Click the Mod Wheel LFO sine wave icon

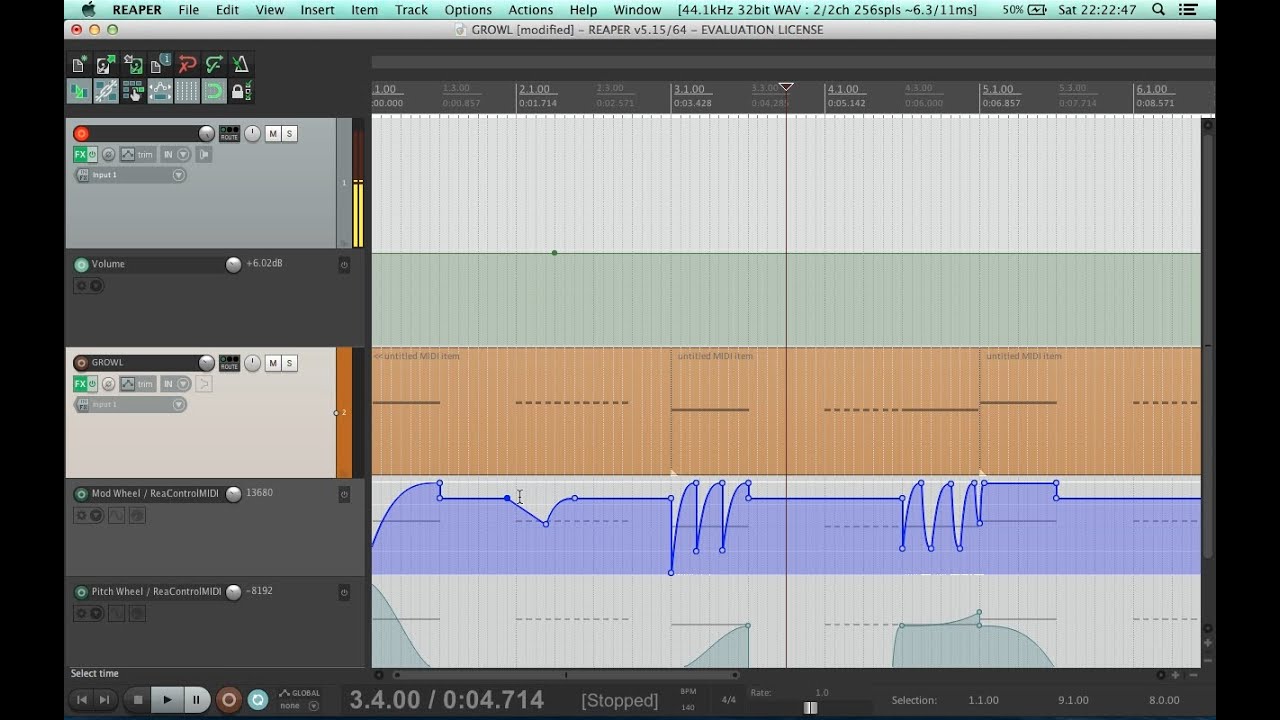click(x=116, y=516)
